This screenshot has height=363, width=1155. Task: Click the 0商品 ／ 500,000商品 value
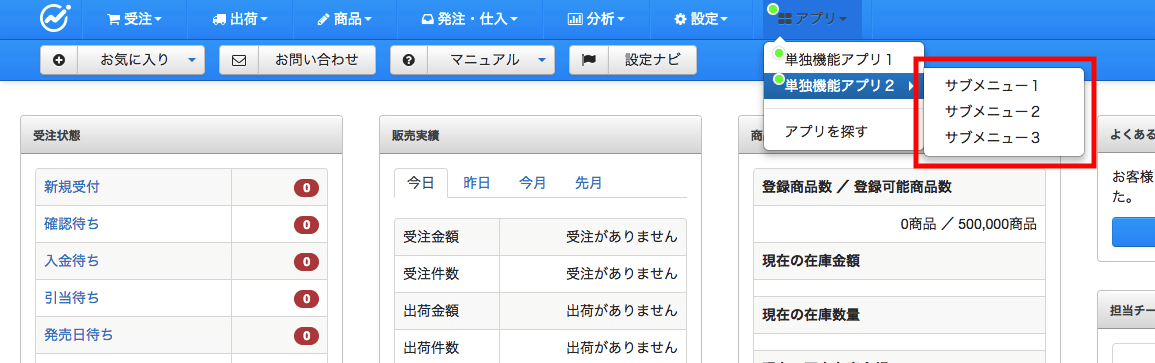tap(968, 224)
